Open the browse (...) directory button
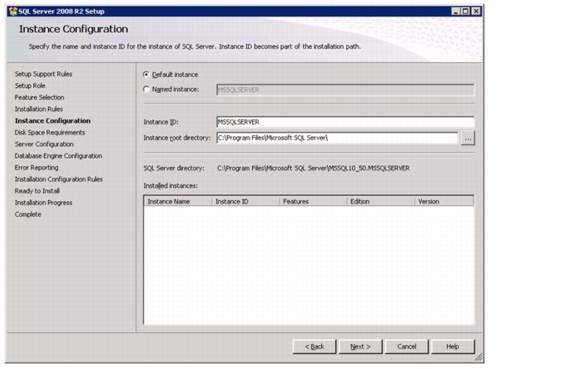576x369 pixels. click(x=468, y=139)
